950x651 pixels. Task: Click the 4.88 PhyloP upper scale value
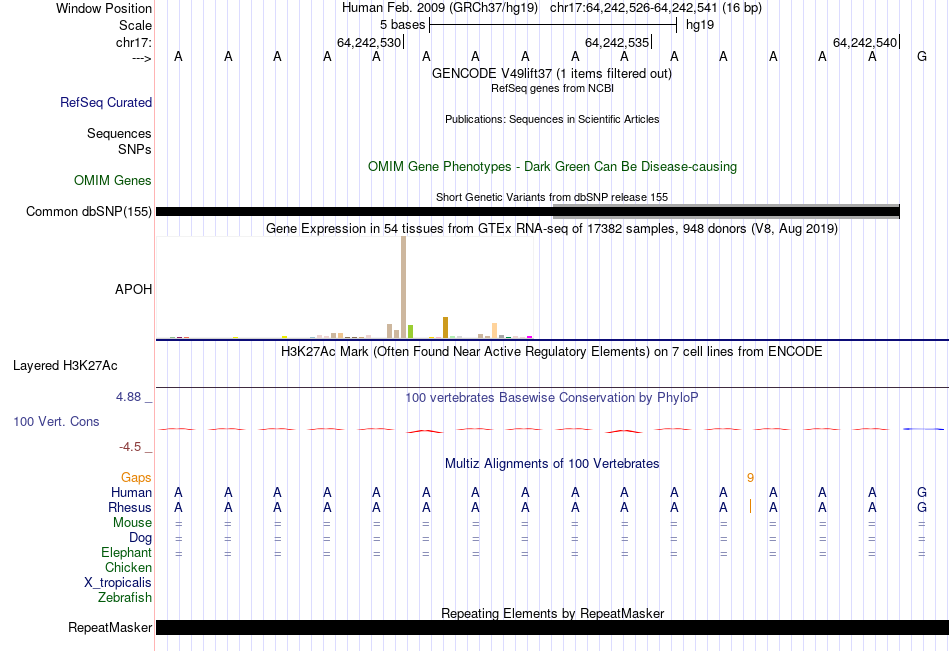(128, 397)
